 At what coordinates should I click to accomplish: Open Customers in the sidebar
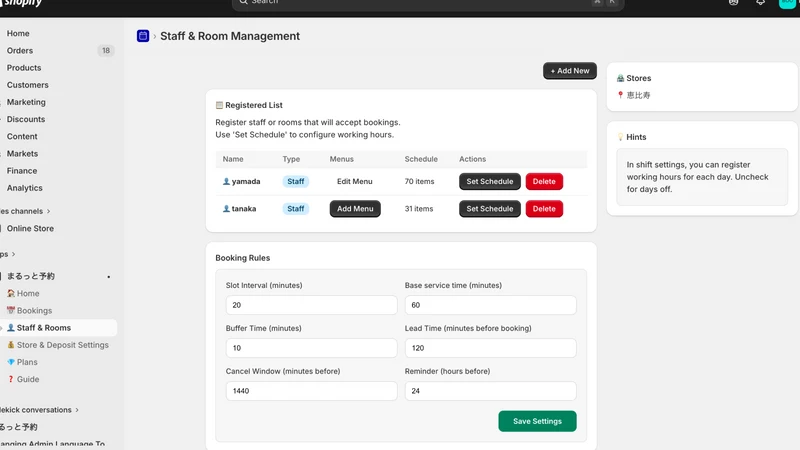[28, 85]
